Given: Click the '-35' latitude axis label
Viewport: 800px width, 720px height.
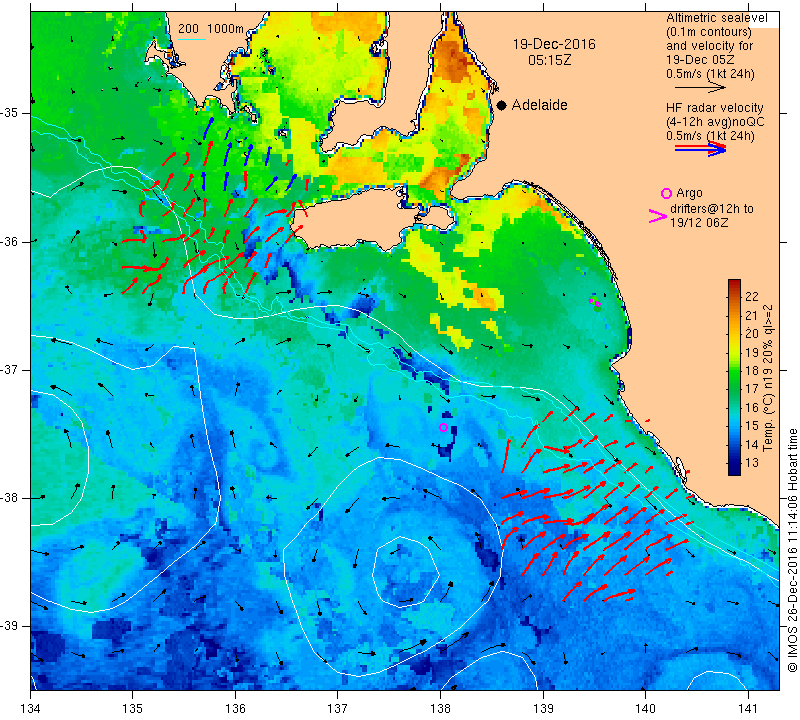Looking at the screenshot, I should tap(10, 113).
